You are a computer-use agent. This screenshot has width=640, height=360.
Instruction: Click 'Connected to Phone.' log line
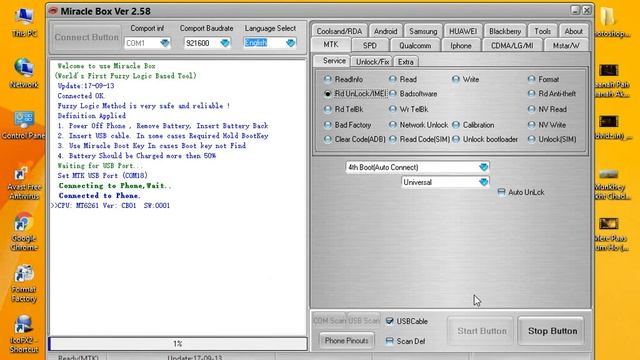pos(99,196)
